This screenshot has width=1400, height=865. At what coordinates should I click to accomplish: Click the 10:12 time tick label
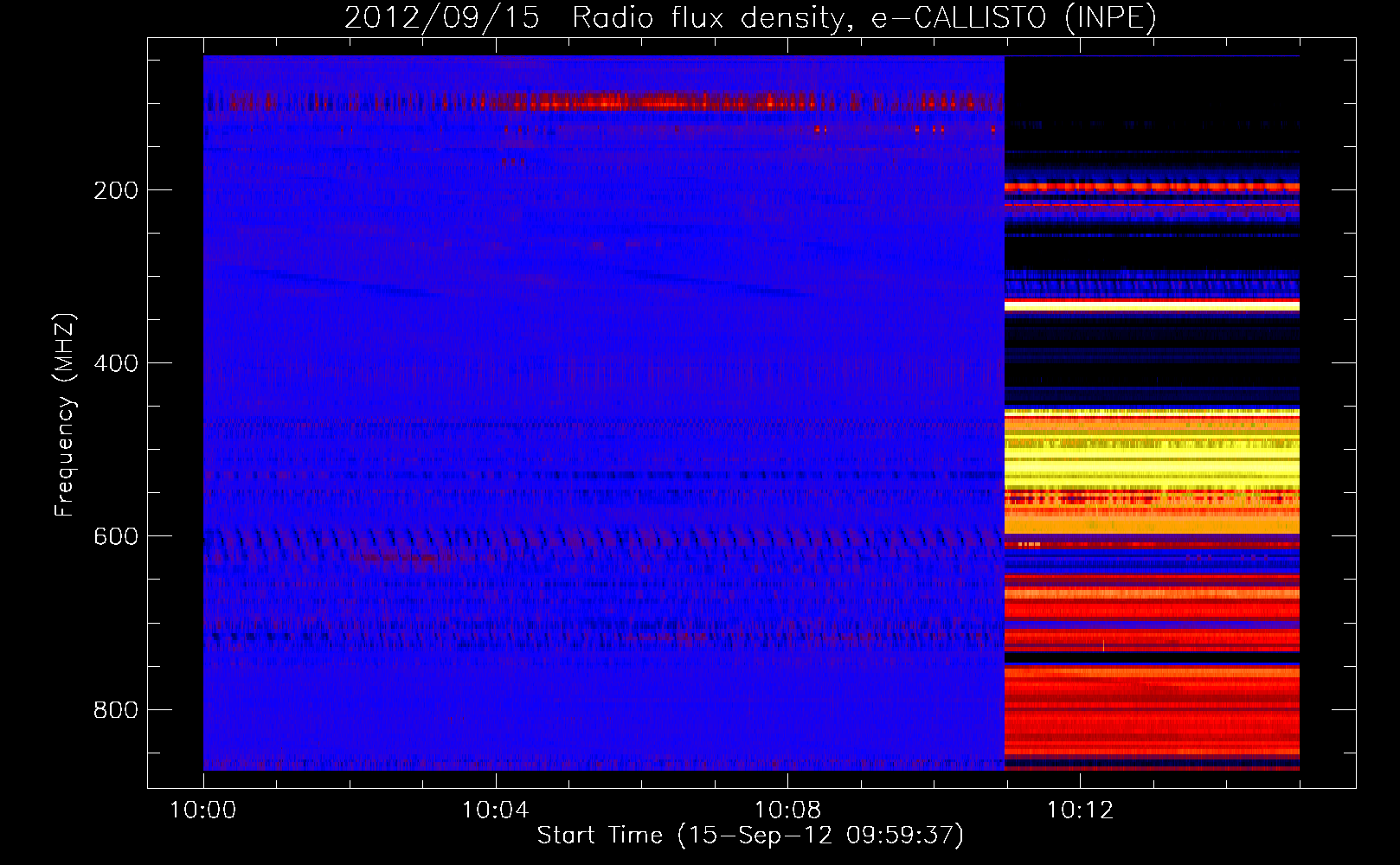[1080, 811]
